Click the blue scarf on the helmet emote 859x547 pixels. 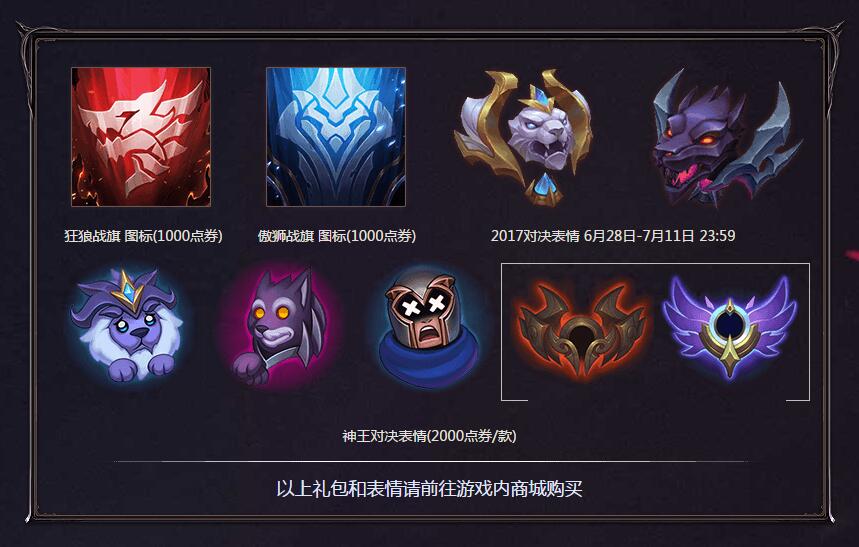(x=430, y=359)
